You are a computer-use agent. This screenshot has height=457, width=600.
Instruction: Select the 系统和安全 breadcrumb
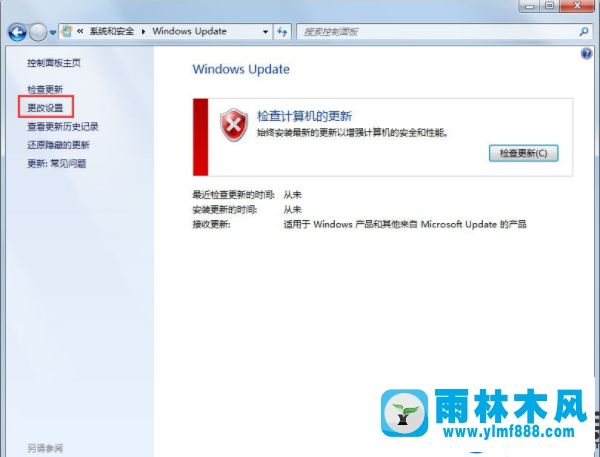(112, 31)
